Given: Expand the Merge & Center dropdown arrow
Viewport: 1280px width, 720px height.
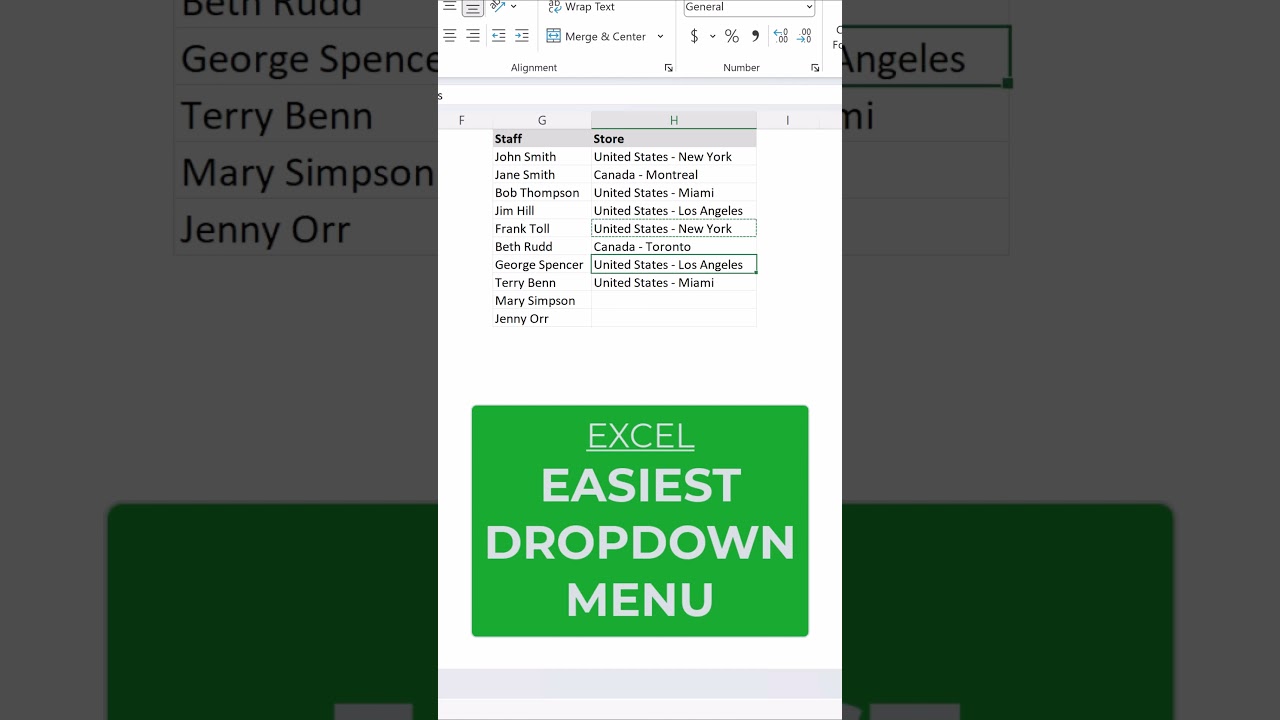Looking at the screenshot, I should pos(660,36).
